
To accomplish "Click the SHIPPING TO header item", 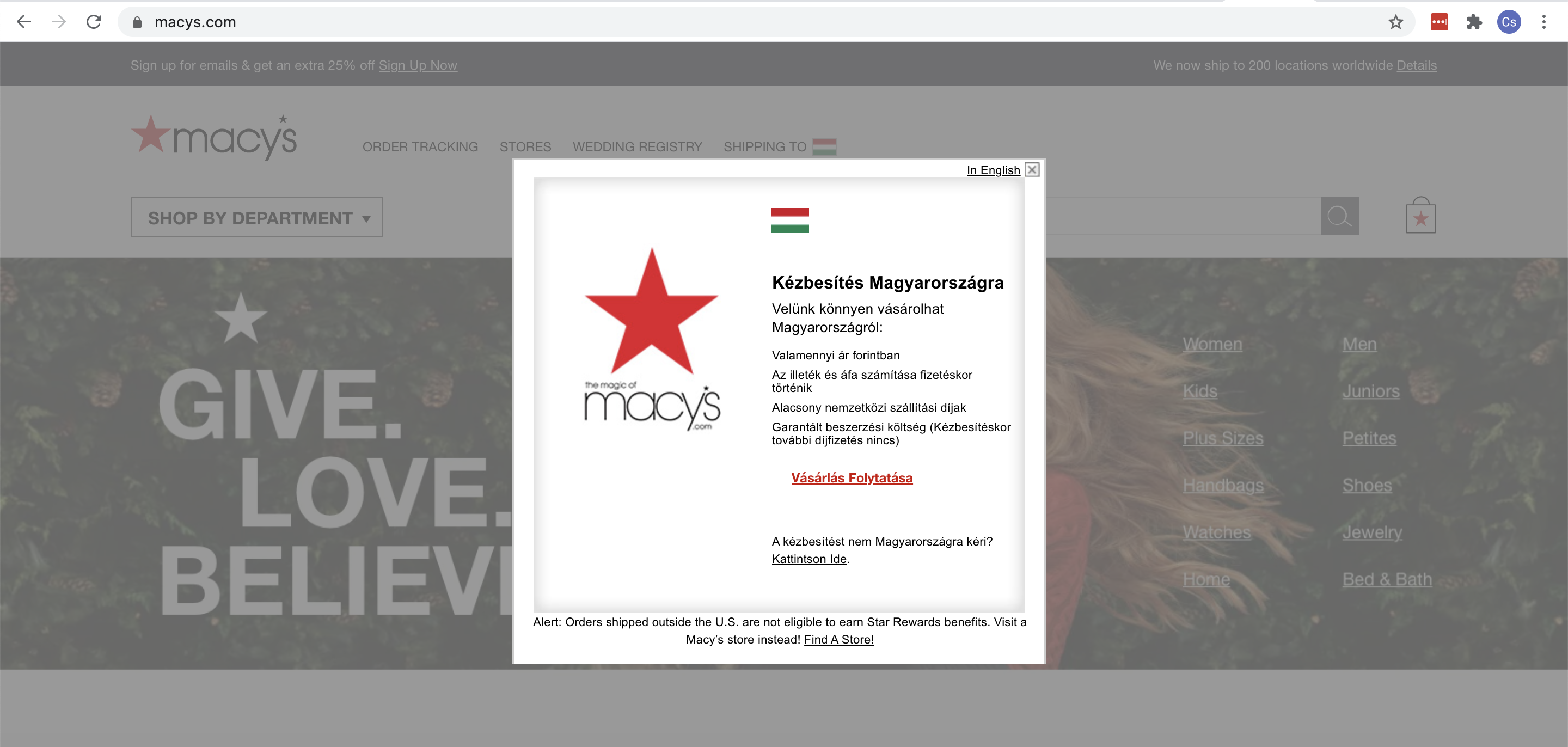I will click(x=764, y=146).
